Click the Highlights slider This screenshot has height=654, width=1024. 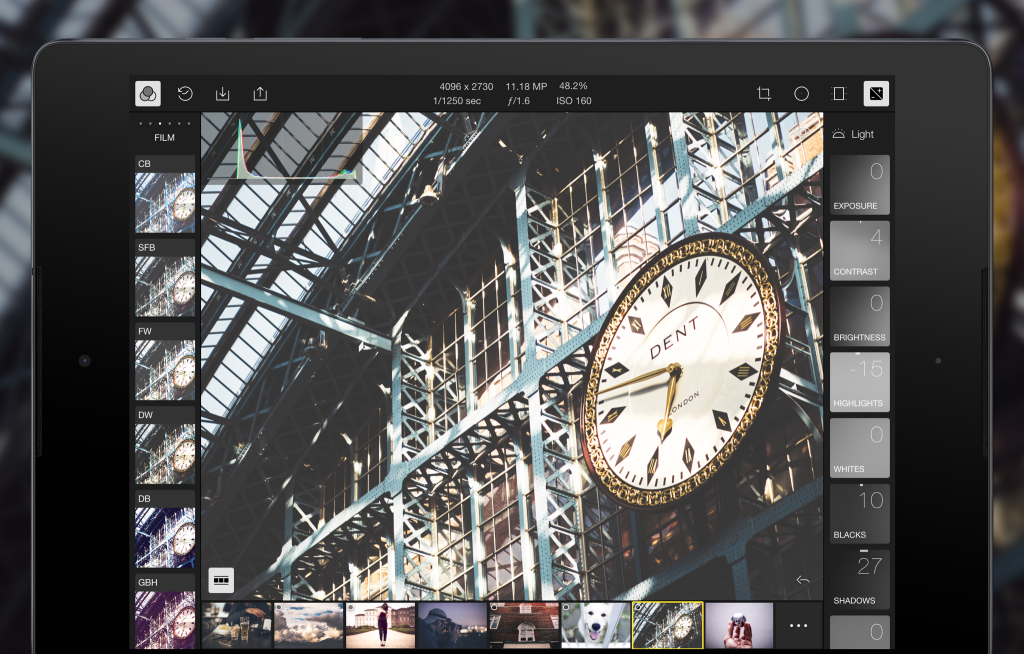(859, 382)
